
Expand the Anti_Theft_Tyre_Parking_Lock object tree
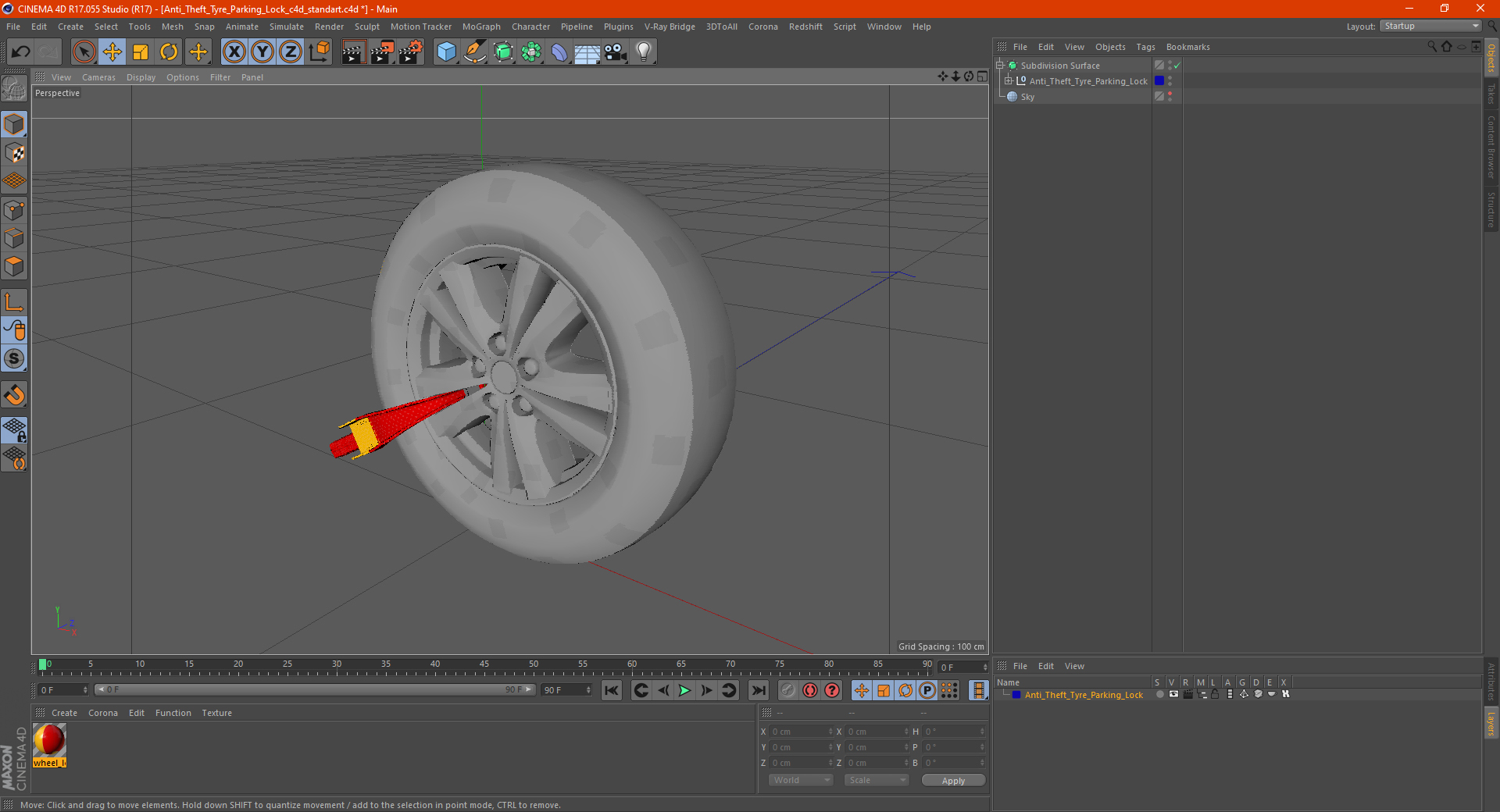click(1009, 80)
